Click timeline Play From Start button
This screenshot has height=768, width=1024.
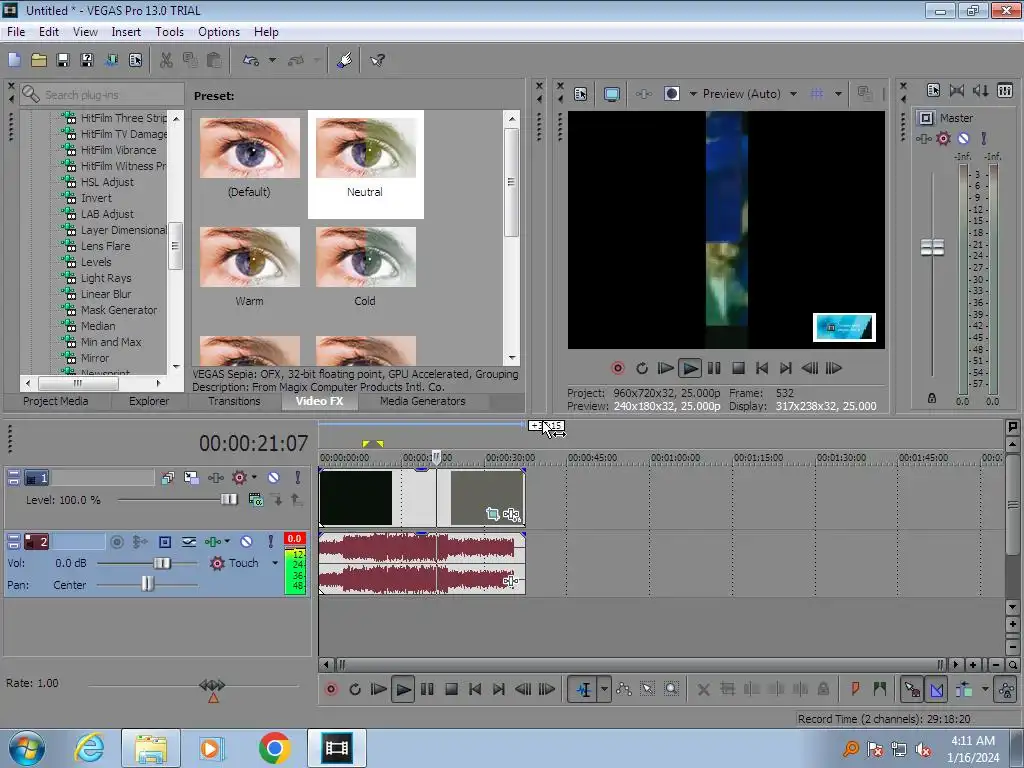click(378, 689)
